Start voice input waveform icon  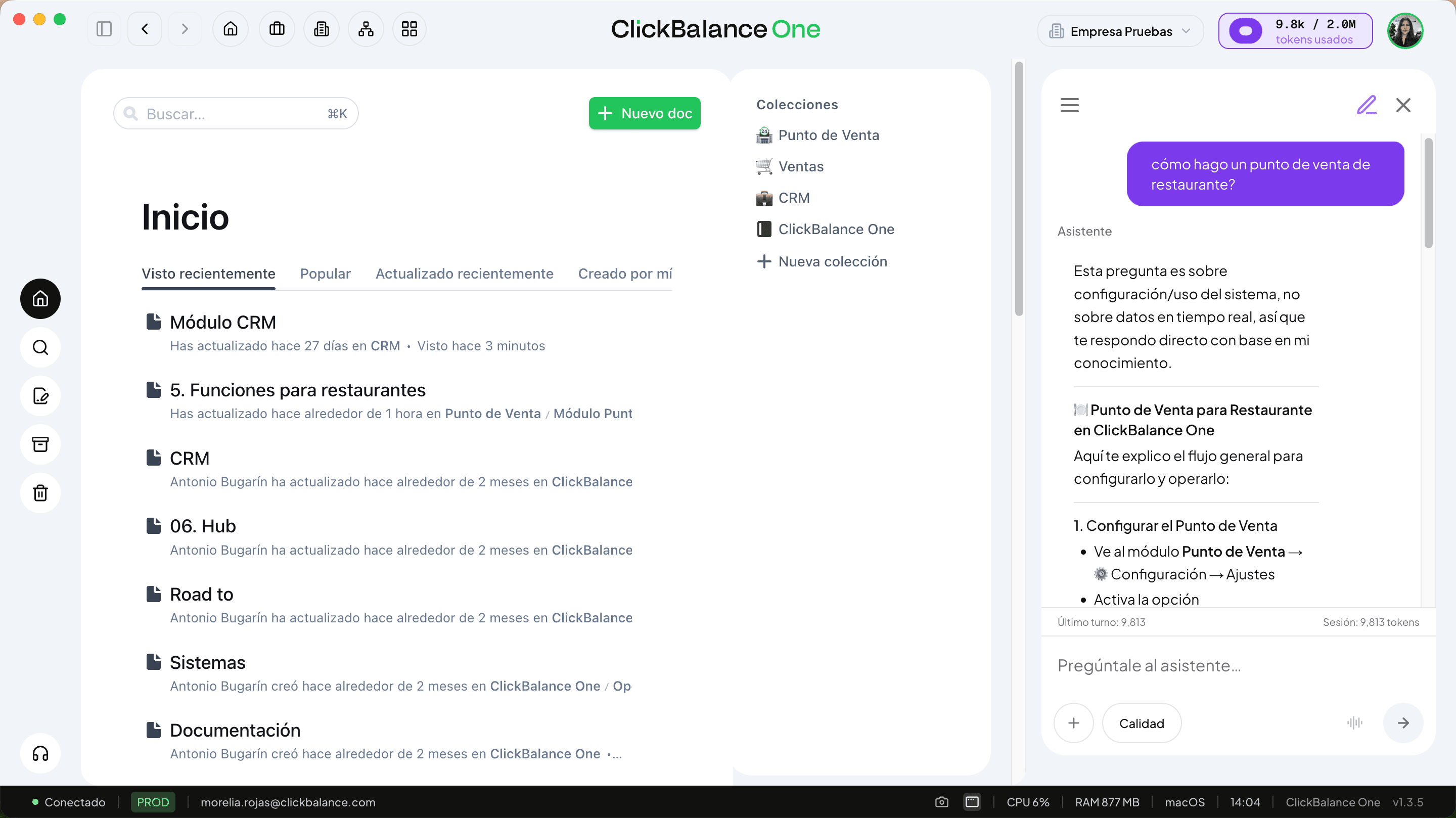point(1355,723)
